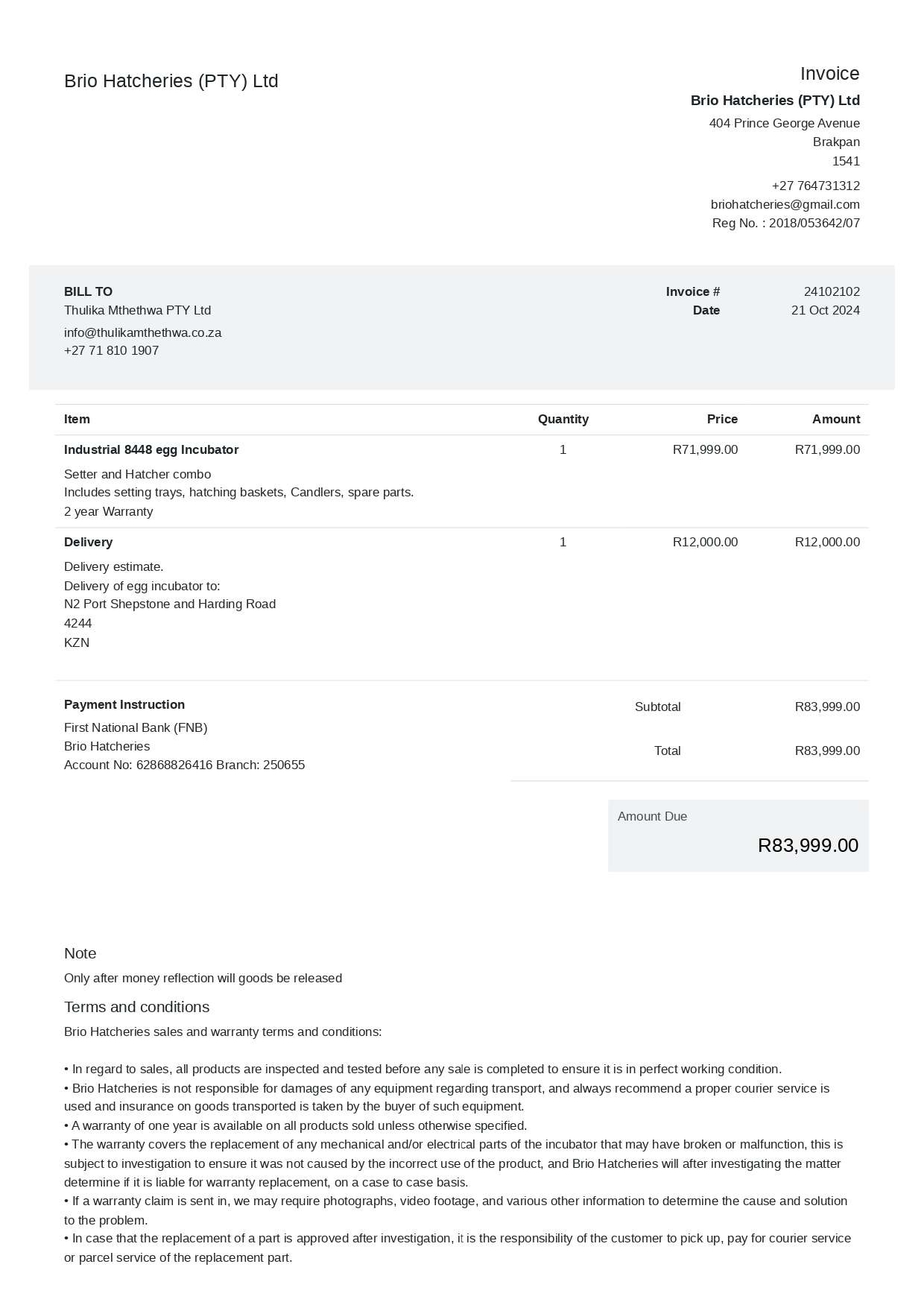This screenshot has height=1308, width=924.
Task: Click the Industrial 8448 egg Incubator item
Action: [x=151, y=449]
